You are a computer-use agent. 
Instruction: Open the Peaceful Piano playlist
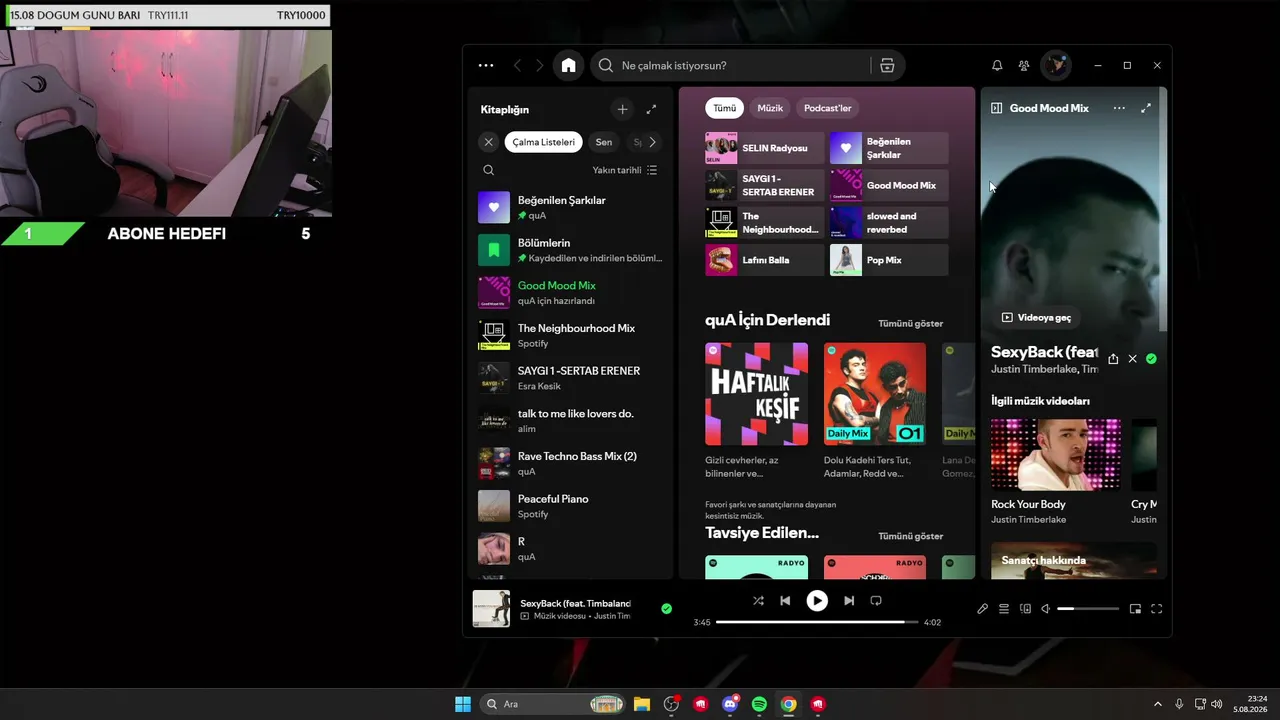(x=570, y=506)
